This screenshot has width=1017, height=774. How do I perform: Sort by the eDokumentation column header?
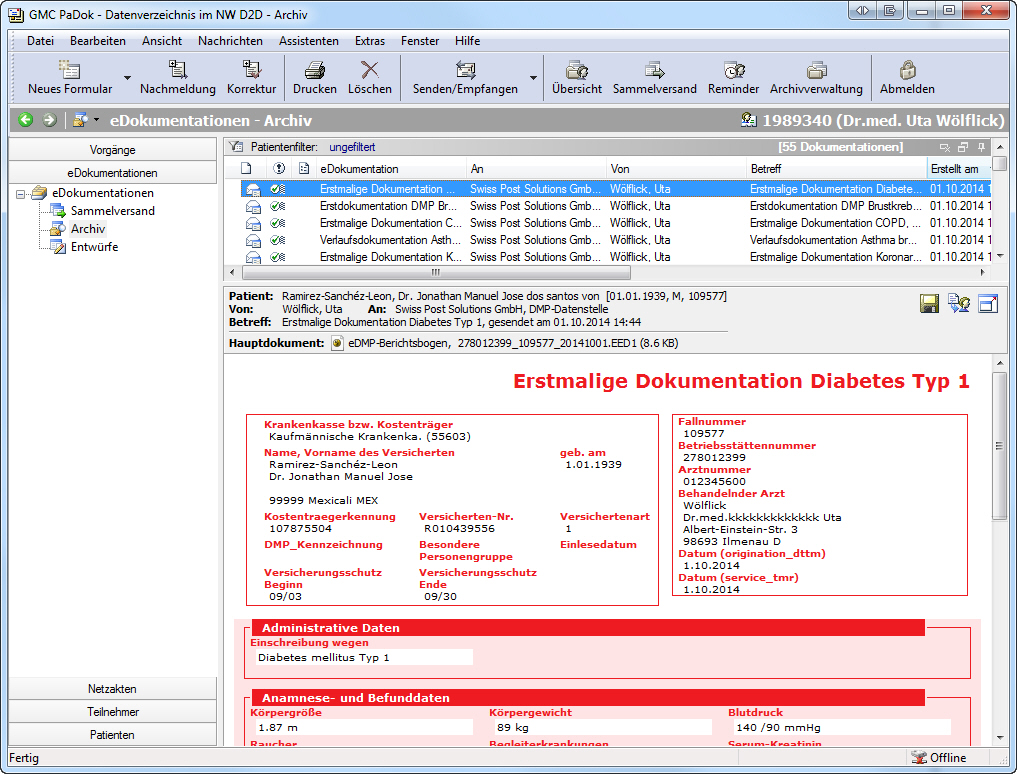(x=391, y=169)
